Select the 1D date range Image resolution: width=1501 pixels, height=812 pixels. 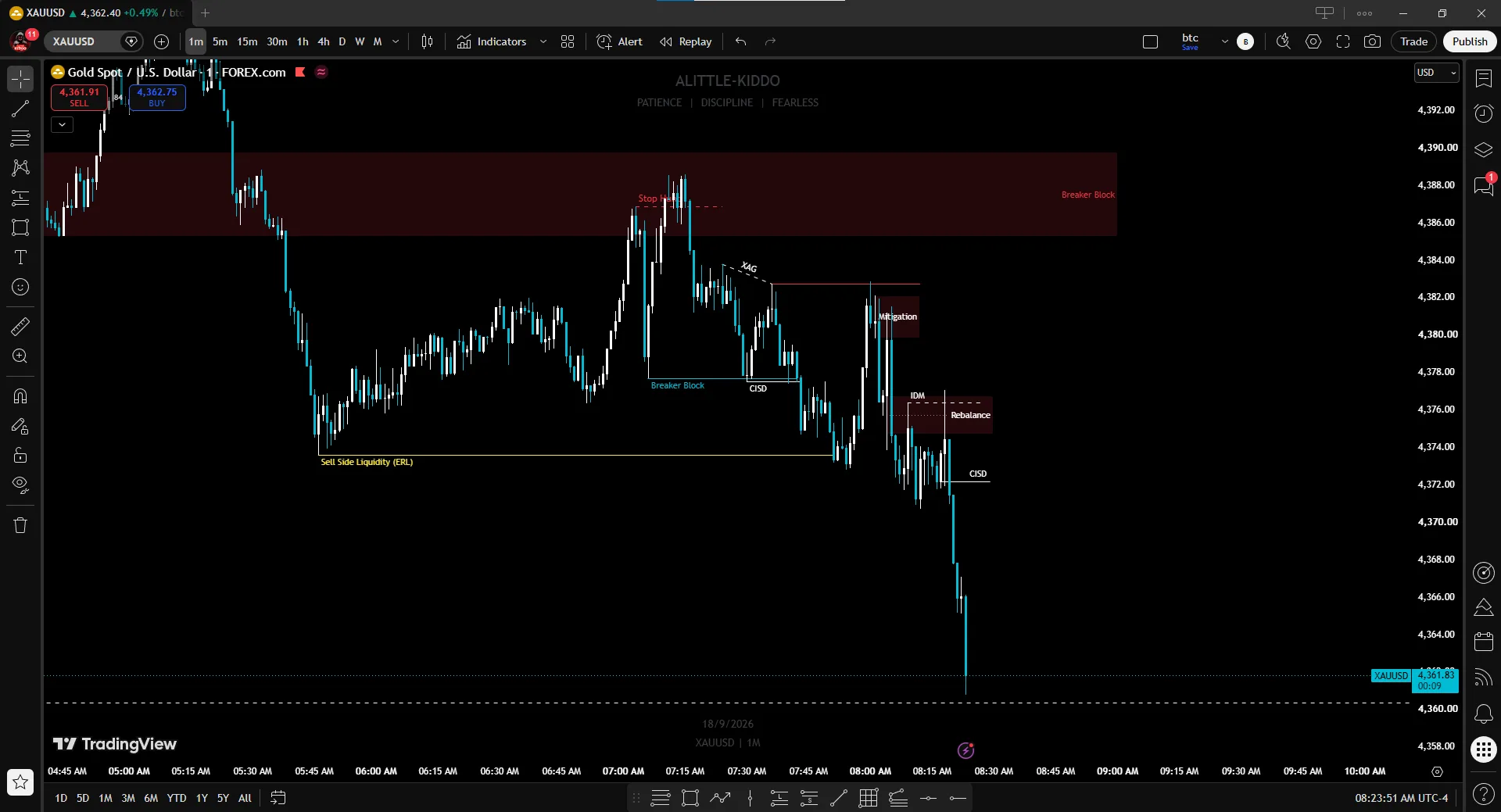point(61,798)
